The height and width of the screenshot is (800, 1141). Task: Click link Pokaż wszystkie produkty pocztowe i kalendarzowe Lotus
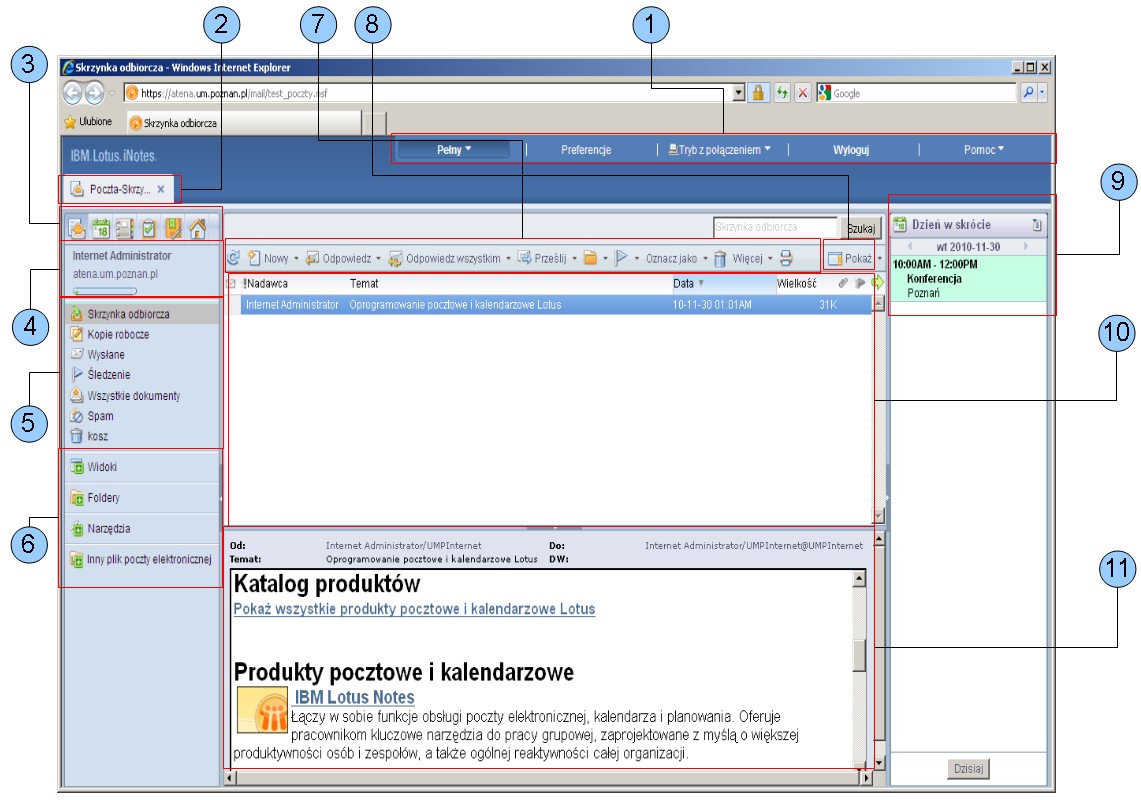pyautogui.click(x=414, y=609)
